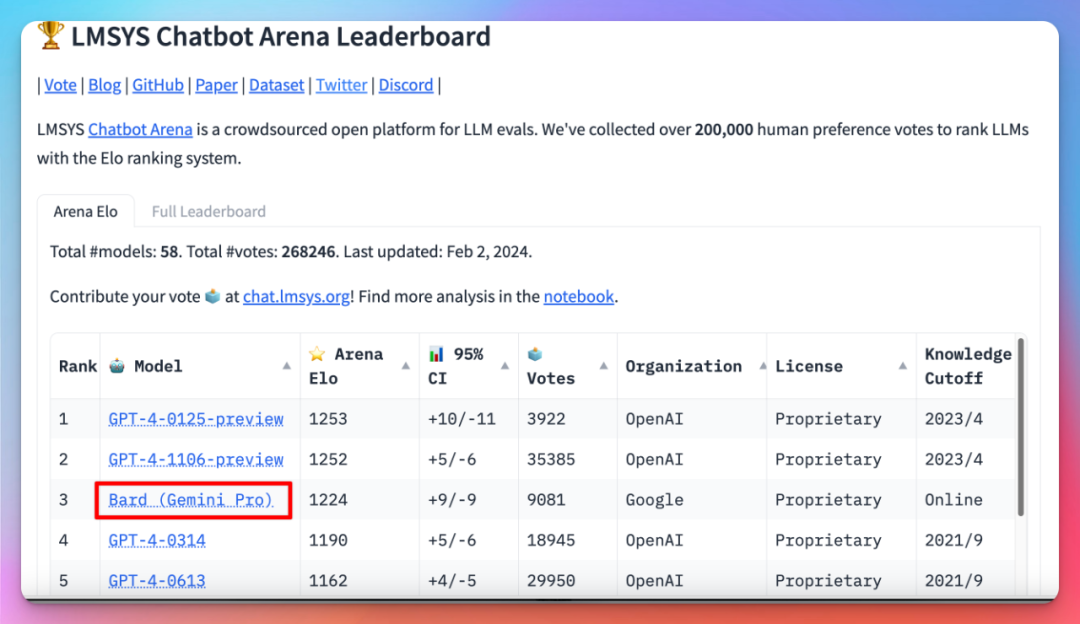Open the Discord link

pyautogui.click(x=405, y=85)
